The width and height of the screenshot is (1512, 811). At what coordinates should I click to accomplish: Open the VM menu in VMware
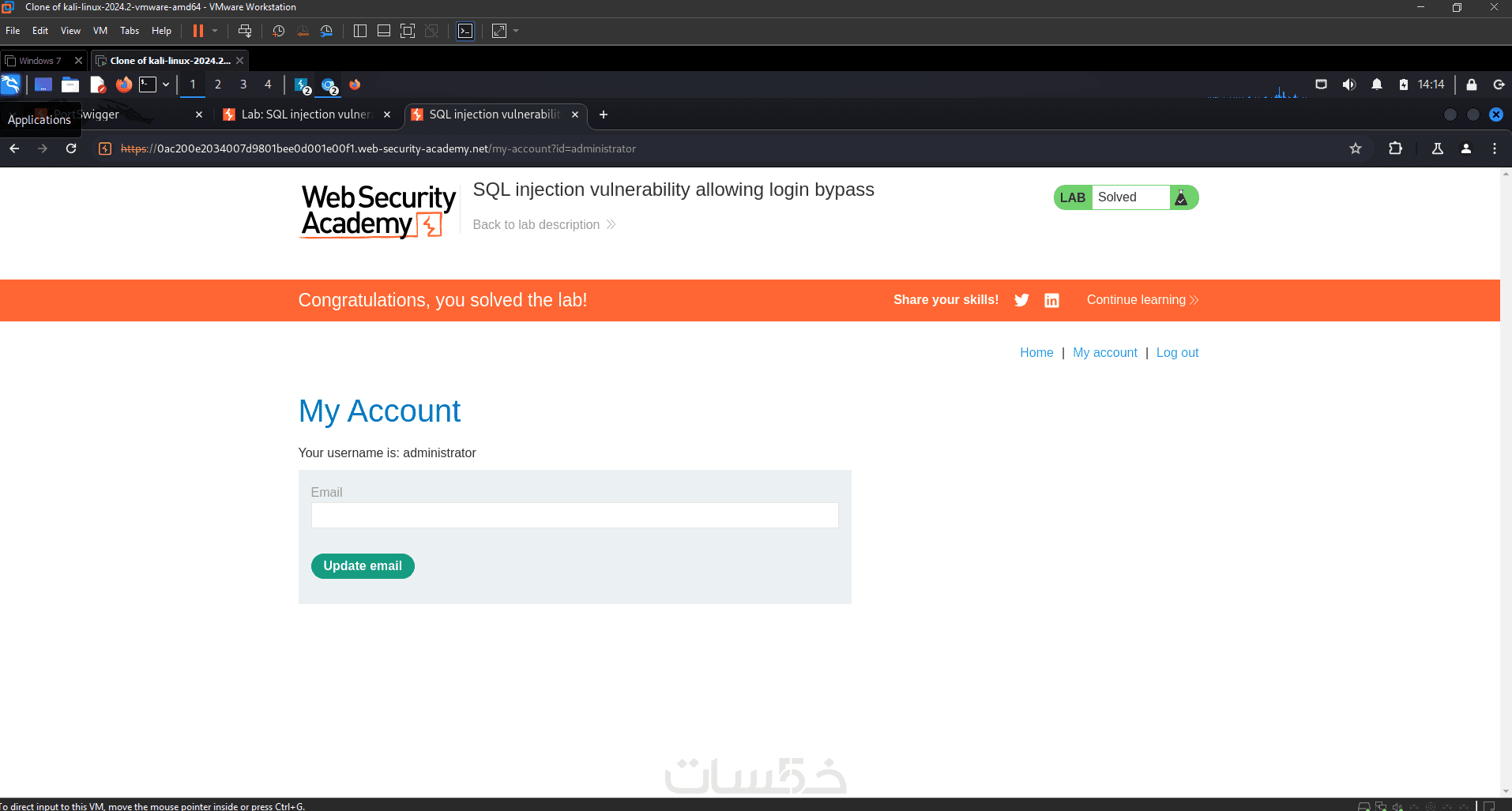tap(100, 31)
